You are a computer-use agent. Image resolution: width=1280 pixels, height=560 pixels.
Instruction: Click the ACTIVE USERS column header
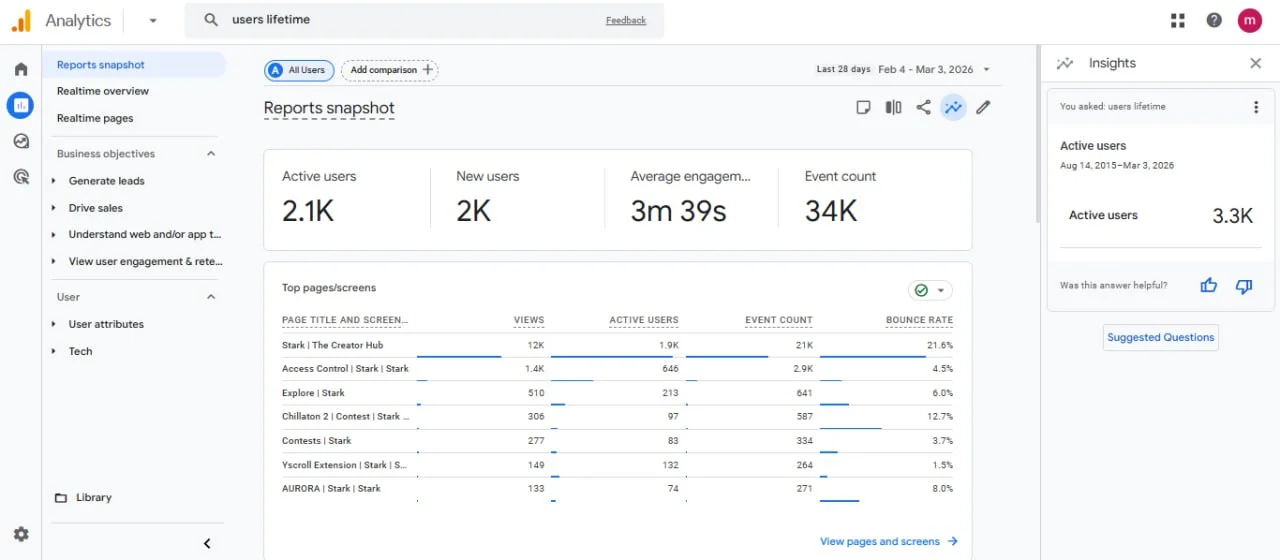click(644, 320)
